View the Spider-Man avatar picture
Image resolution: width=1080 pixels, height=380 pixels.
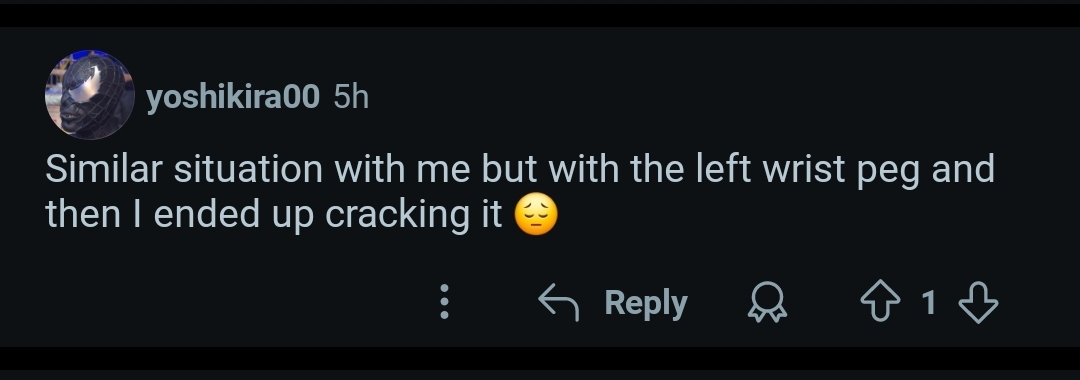90,94
